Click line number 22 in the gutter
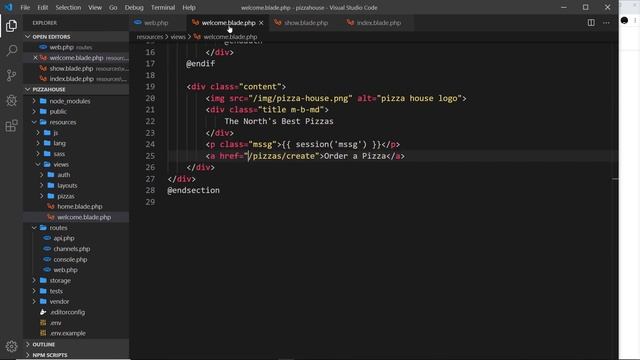Image resolution: width=640 pixels, height=360 pixels. (x=150, y=121)
